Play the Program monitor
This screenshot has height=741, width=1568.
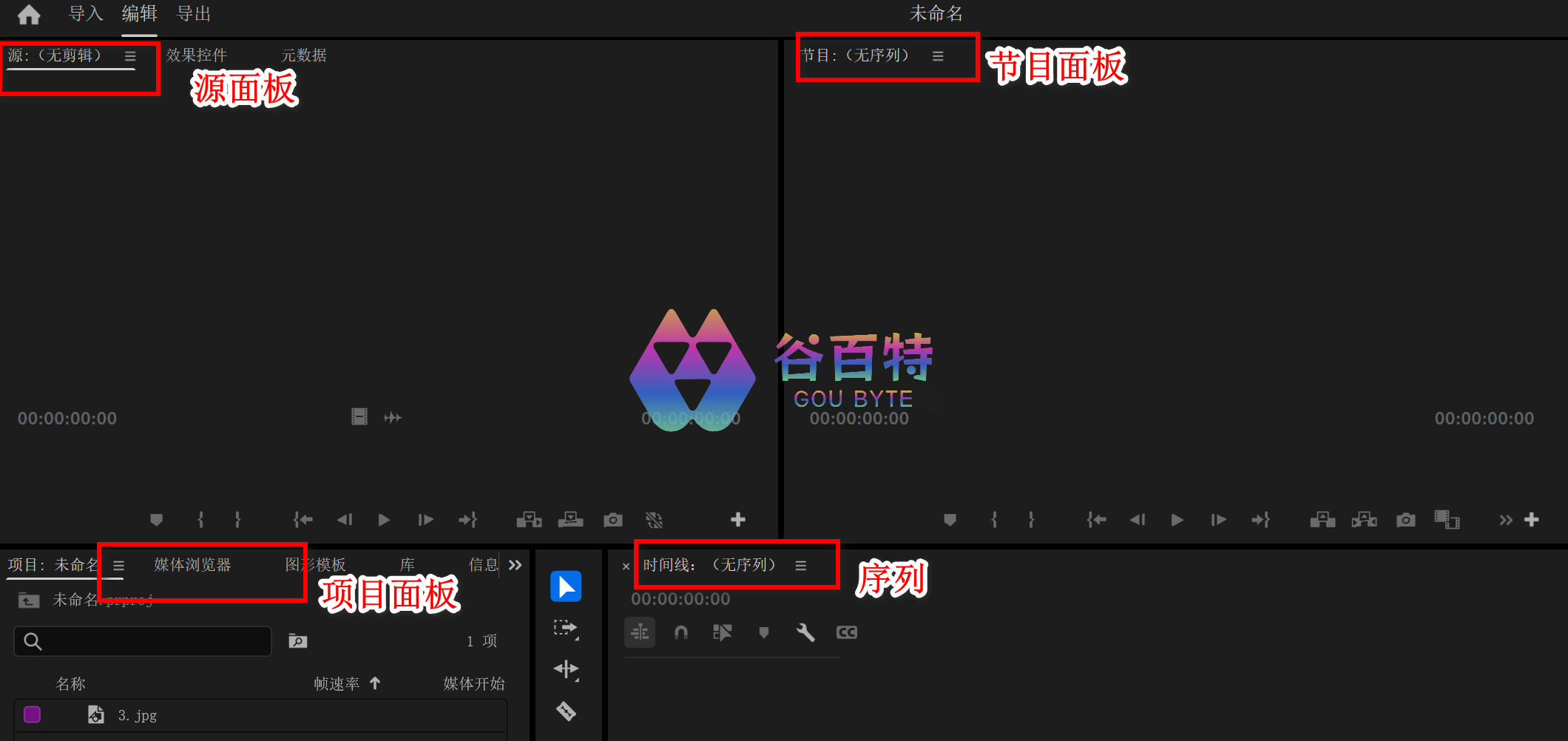tap(1177, 520)
